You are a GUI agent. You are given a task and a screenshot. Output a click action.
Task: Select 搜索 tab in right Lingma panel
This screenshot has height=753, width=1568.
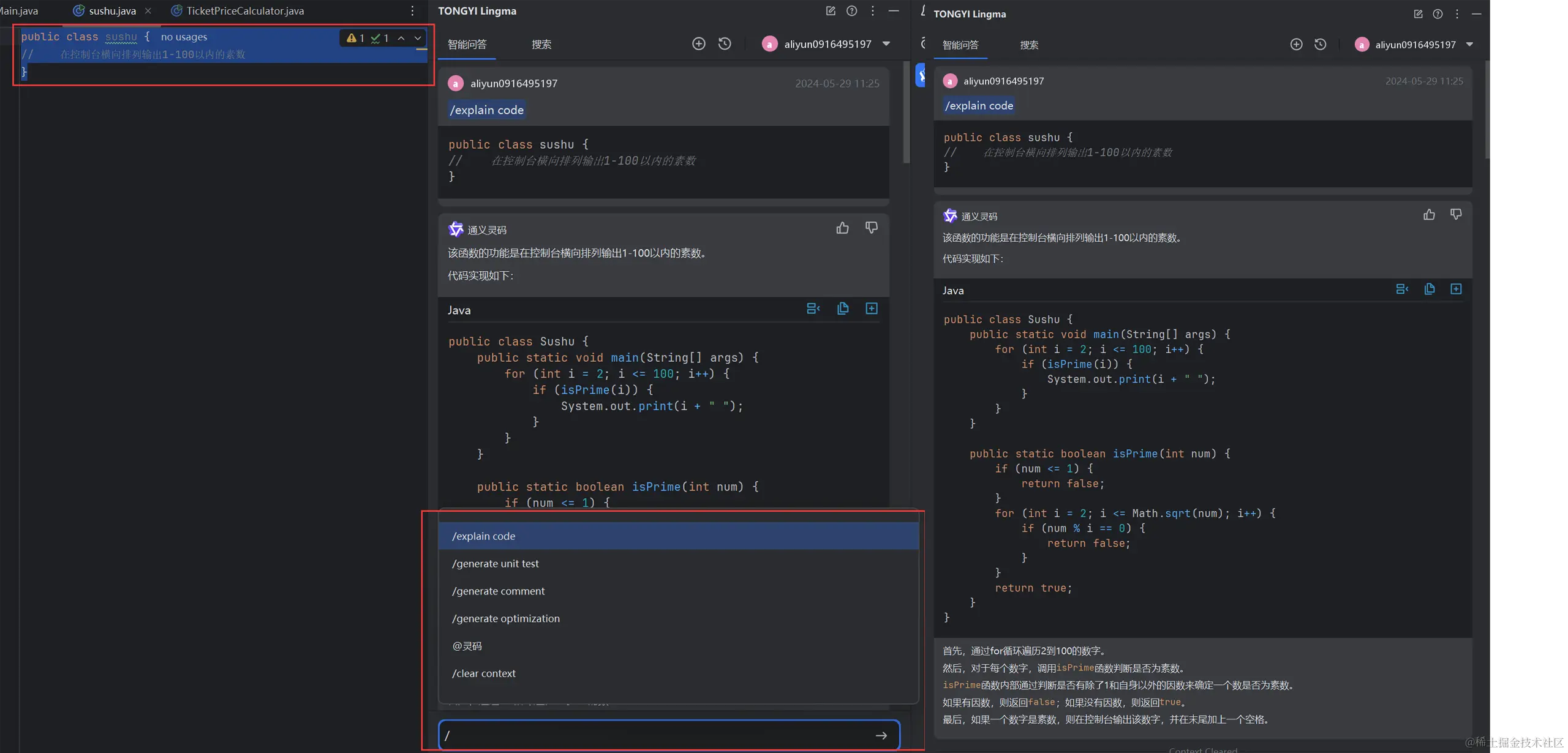(x=1029, y=45)
